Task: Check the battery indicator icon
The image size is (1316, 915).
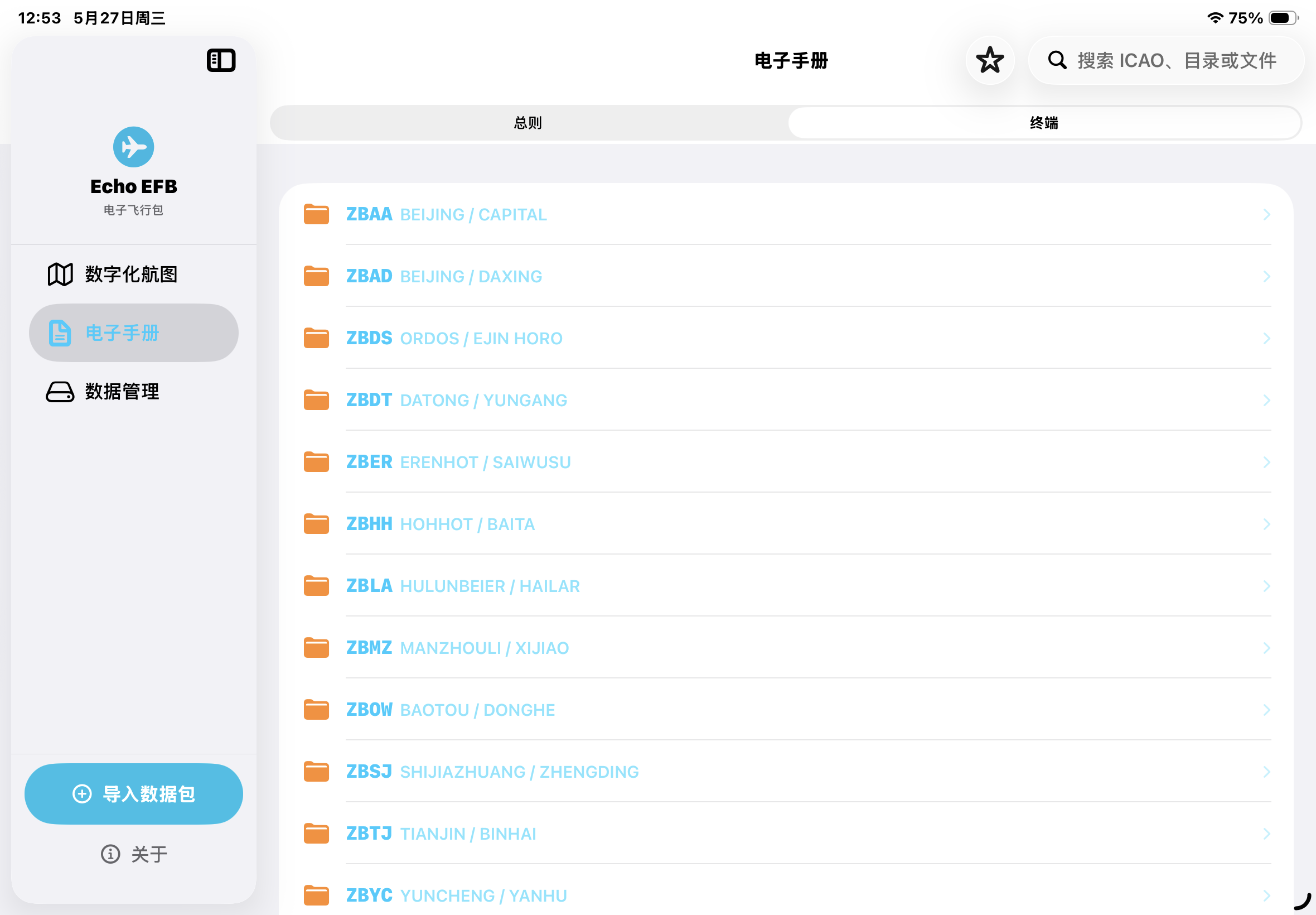Action: click(1284, 18)
